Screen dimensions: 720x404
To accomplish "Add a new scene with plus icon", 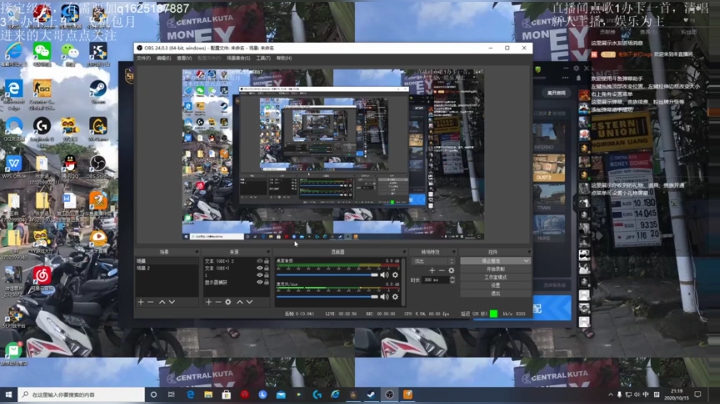I will point(141,302).
